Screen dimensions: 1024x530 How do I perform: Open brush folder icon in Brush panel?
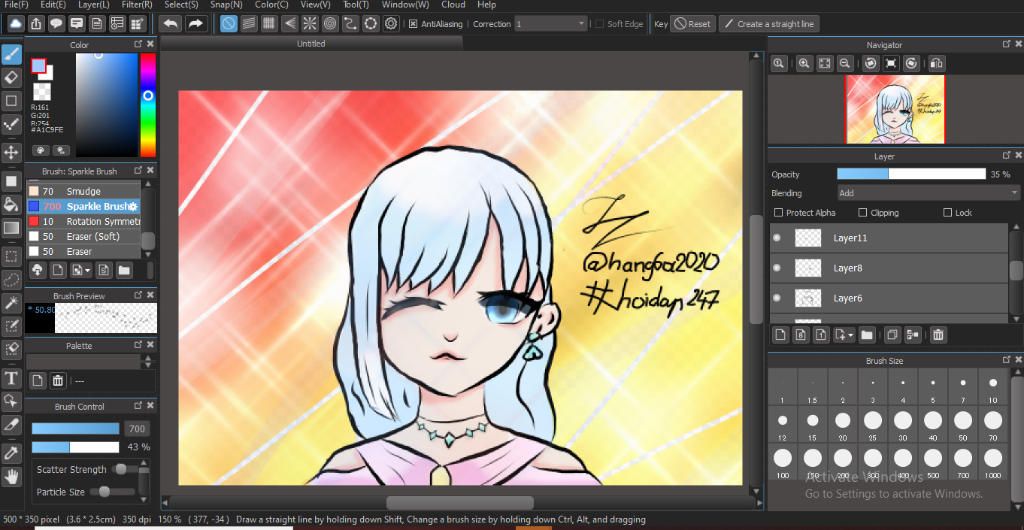(x=124, y=270)
